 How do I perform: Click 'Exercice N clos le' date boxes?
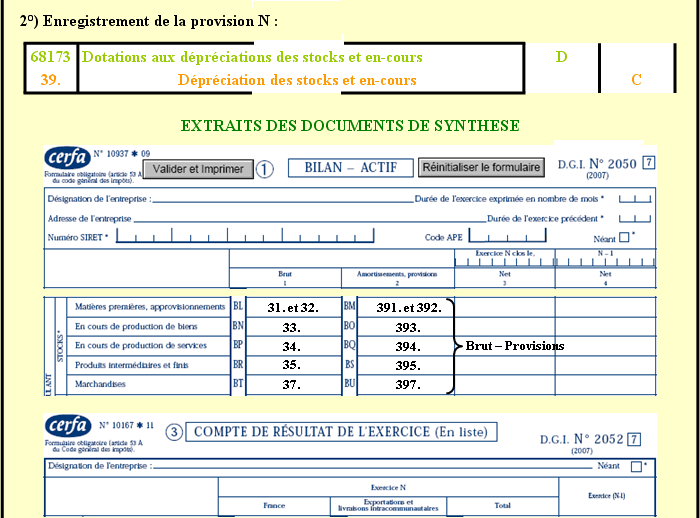click(x=504, y=262)
